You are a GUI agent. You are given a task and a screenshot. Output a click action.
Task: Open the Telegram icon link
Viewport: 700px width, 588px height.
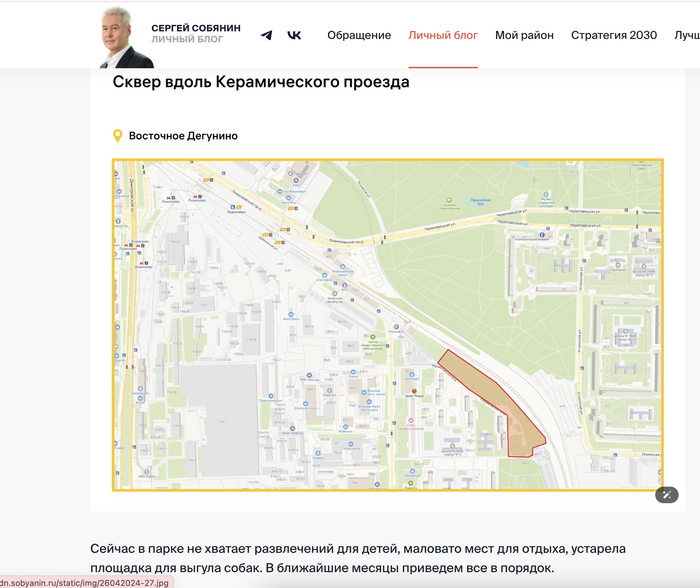[x=267, y=35]
